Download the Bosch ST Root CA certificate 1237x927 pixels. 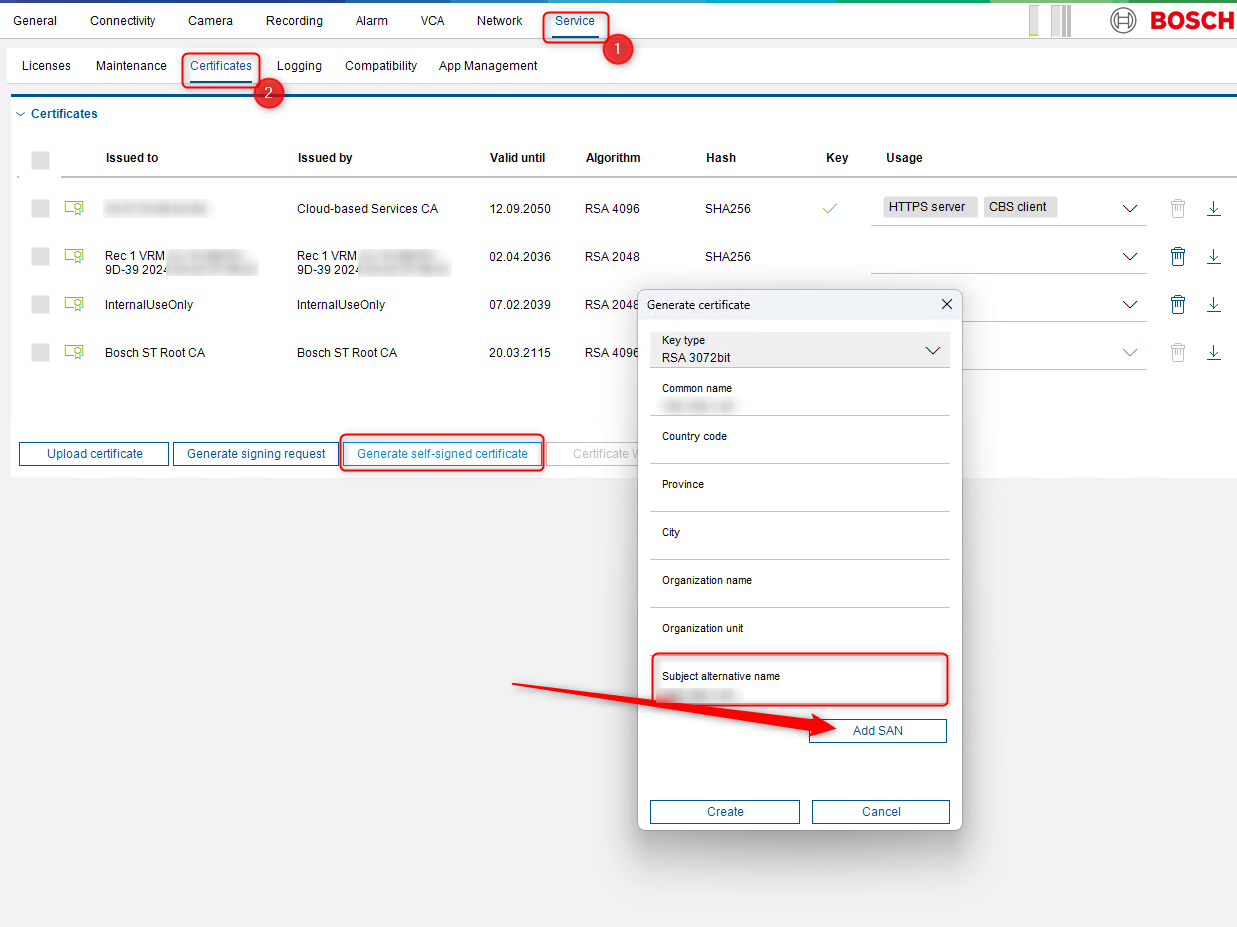[1213, 353]
